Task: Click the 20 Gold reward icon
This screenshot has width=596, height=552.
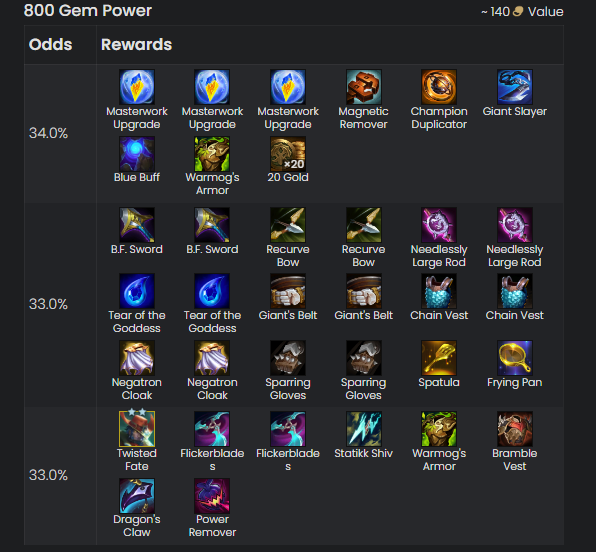Action: point(288,154)
